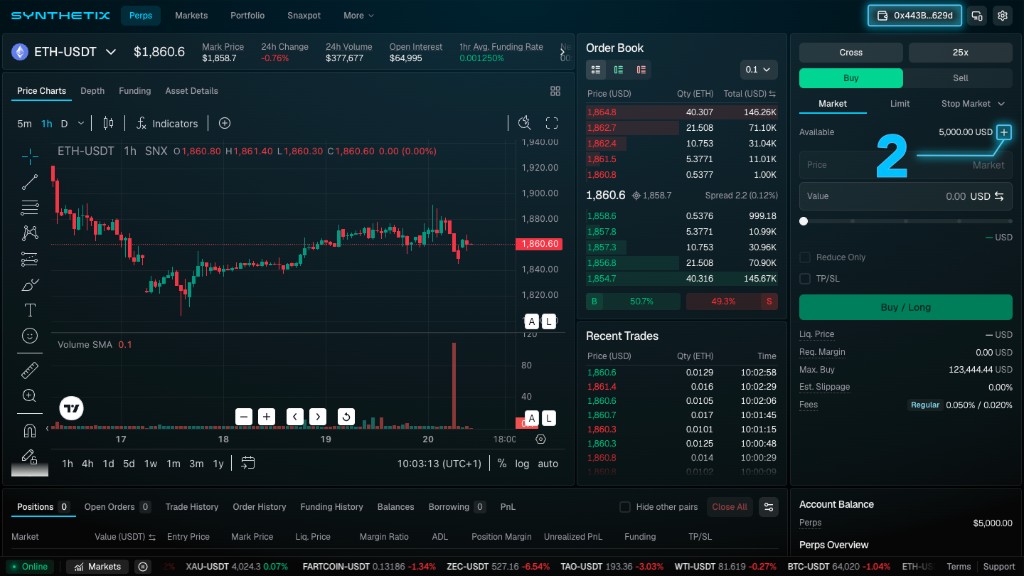
Task: Open the Stop Market order type dropdown
Action: click(x=972, y=104)
